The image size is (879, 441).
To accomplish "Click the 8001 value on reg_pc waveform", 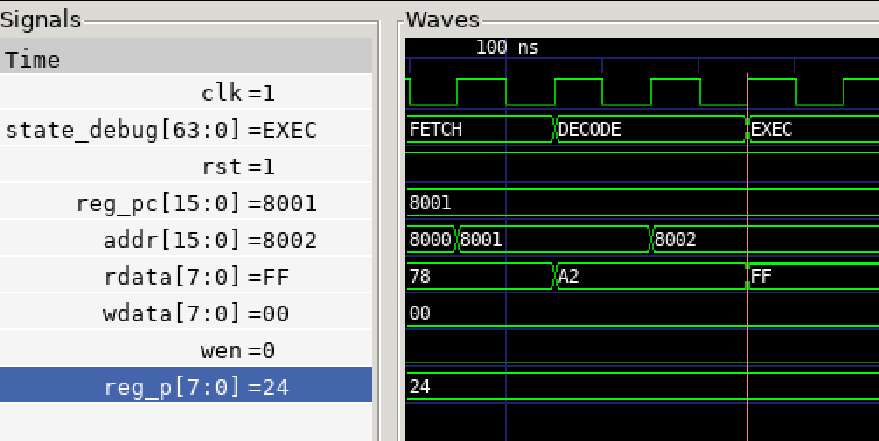I will [x=431, y=202].
